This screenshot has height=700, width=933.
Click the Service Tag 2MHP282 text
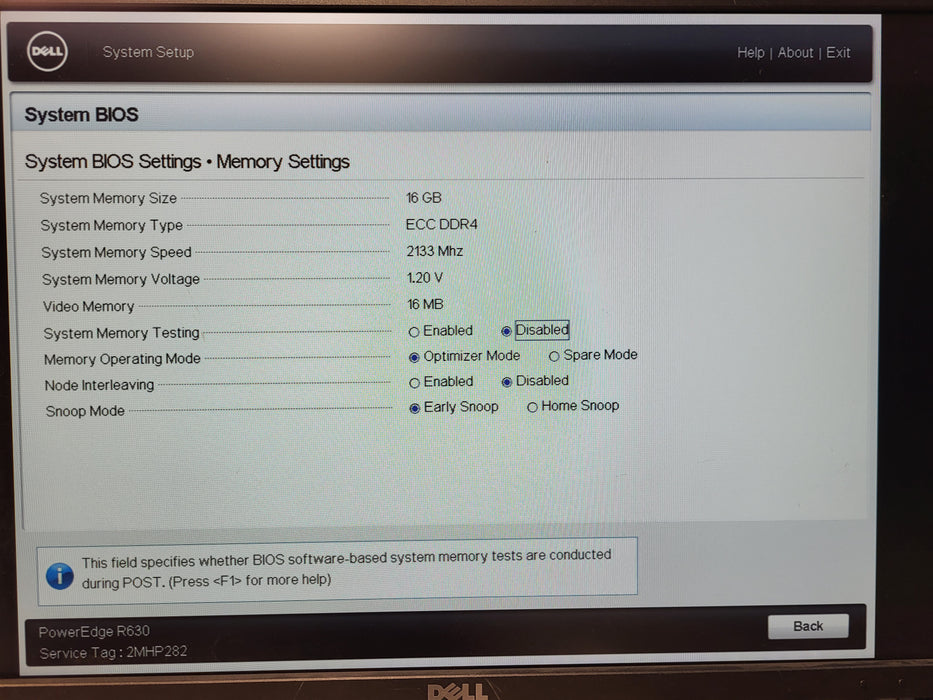pyautogui.click(x=113, y=652)
